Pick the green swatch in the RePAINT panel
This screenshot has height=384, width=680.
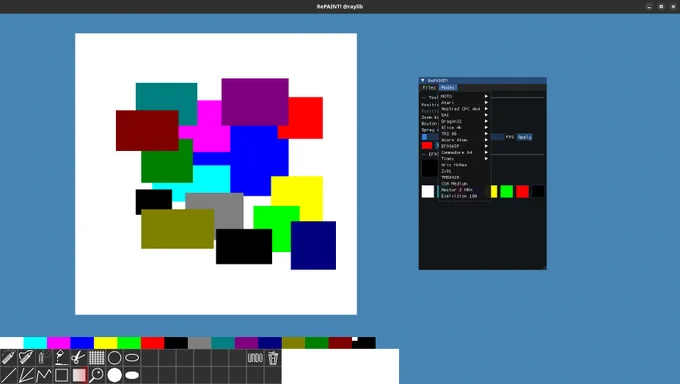pyautogui.click(x=507, y=191)
